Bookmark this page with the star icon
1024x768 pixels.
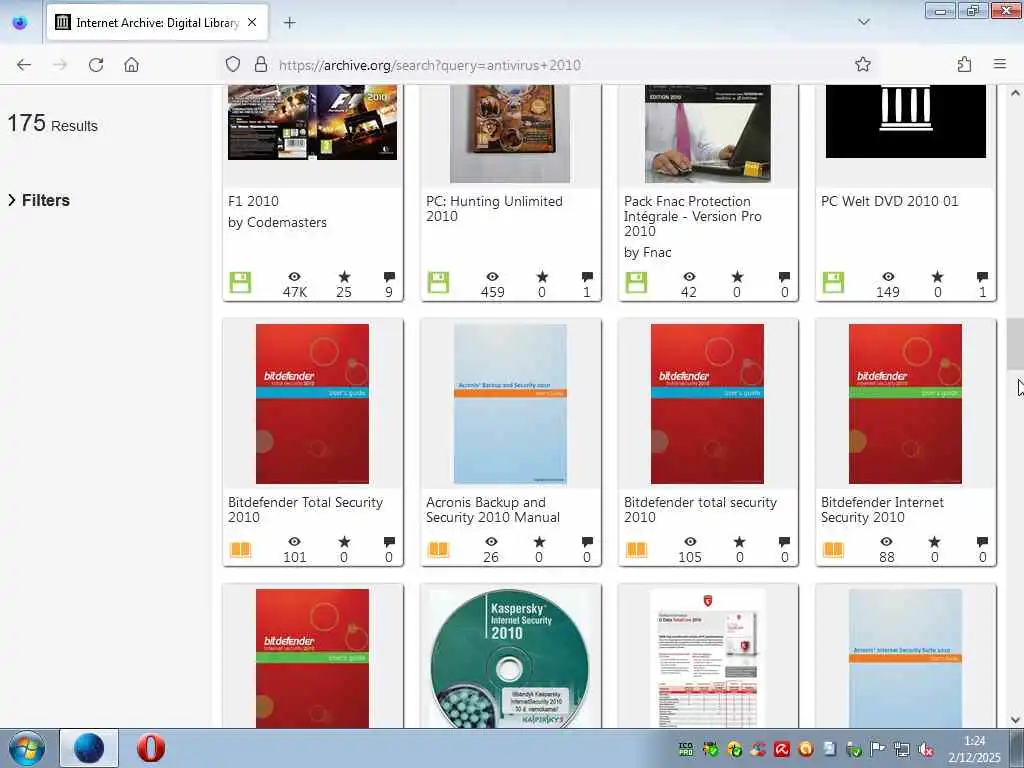point(863,64)
